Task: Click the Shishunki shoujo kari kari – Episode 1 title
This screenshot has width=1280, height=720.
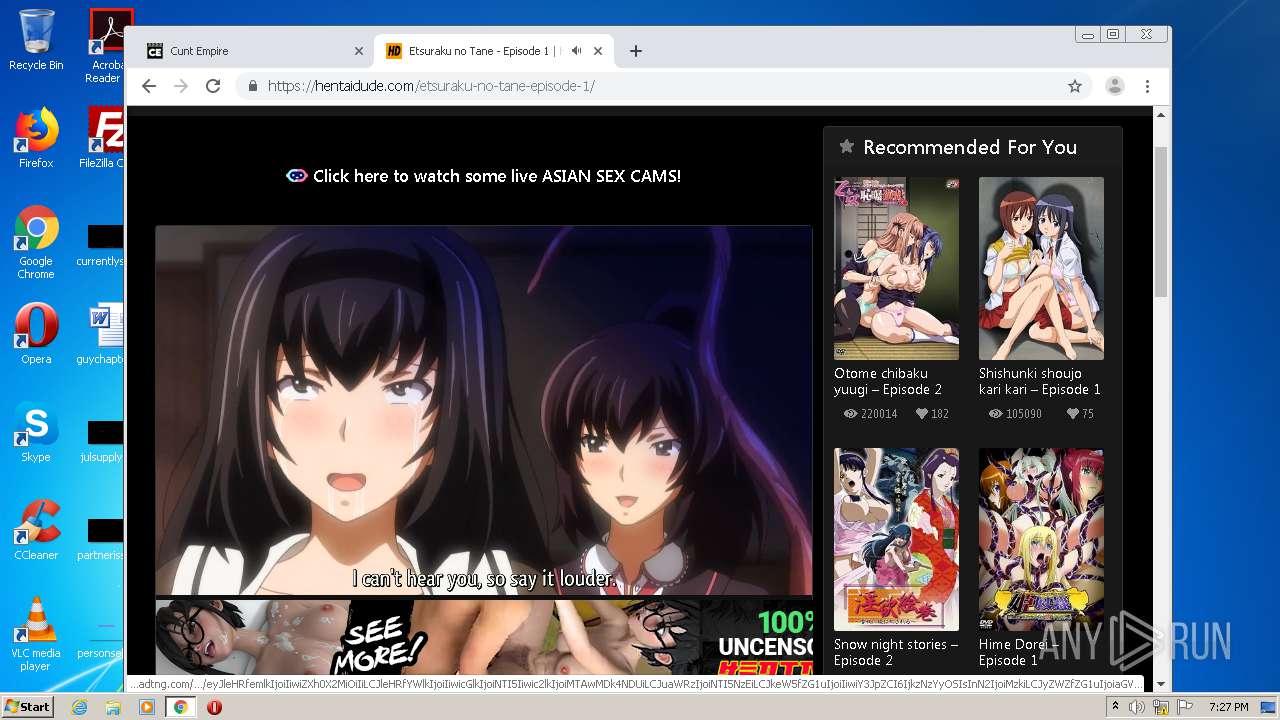Action: coord(1040,381)
